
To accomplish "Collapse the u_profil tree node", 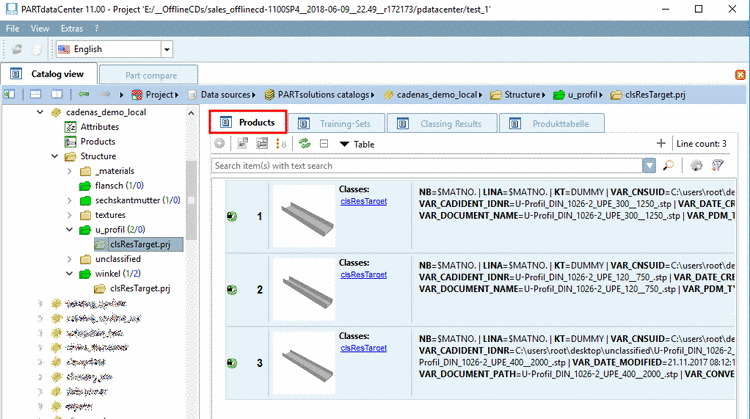I will [69, 230].
